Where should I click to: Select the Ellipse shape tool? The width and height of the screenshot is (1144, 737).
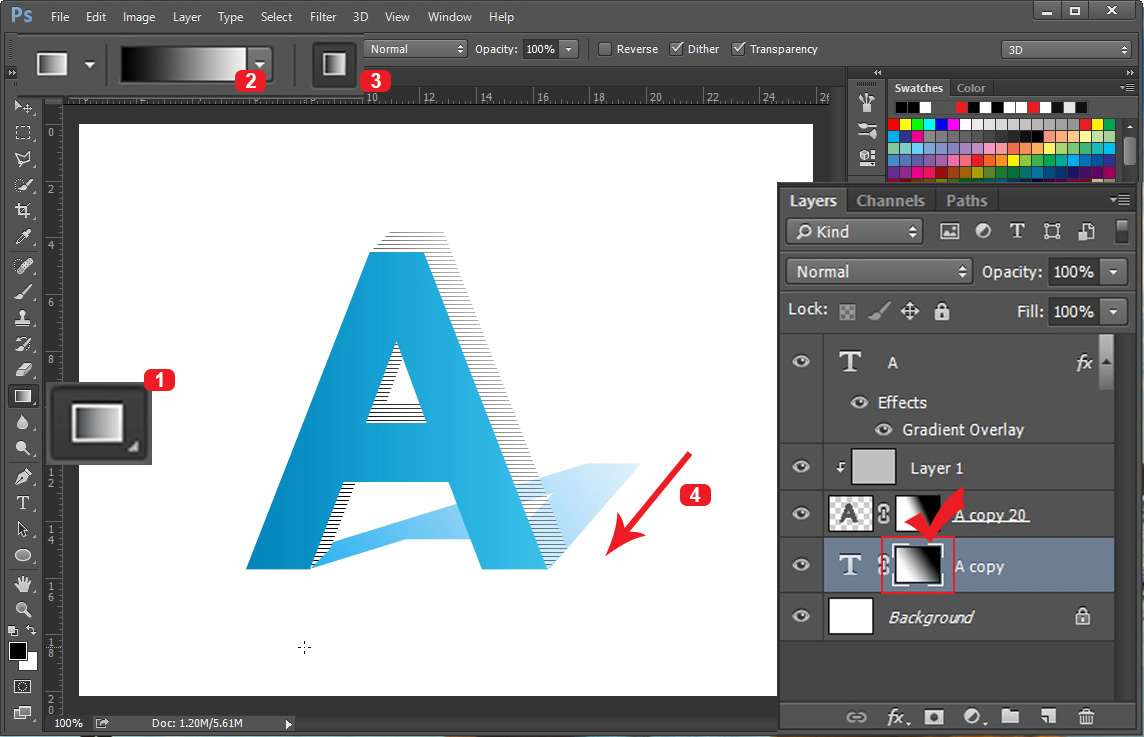tap(23, 555)
